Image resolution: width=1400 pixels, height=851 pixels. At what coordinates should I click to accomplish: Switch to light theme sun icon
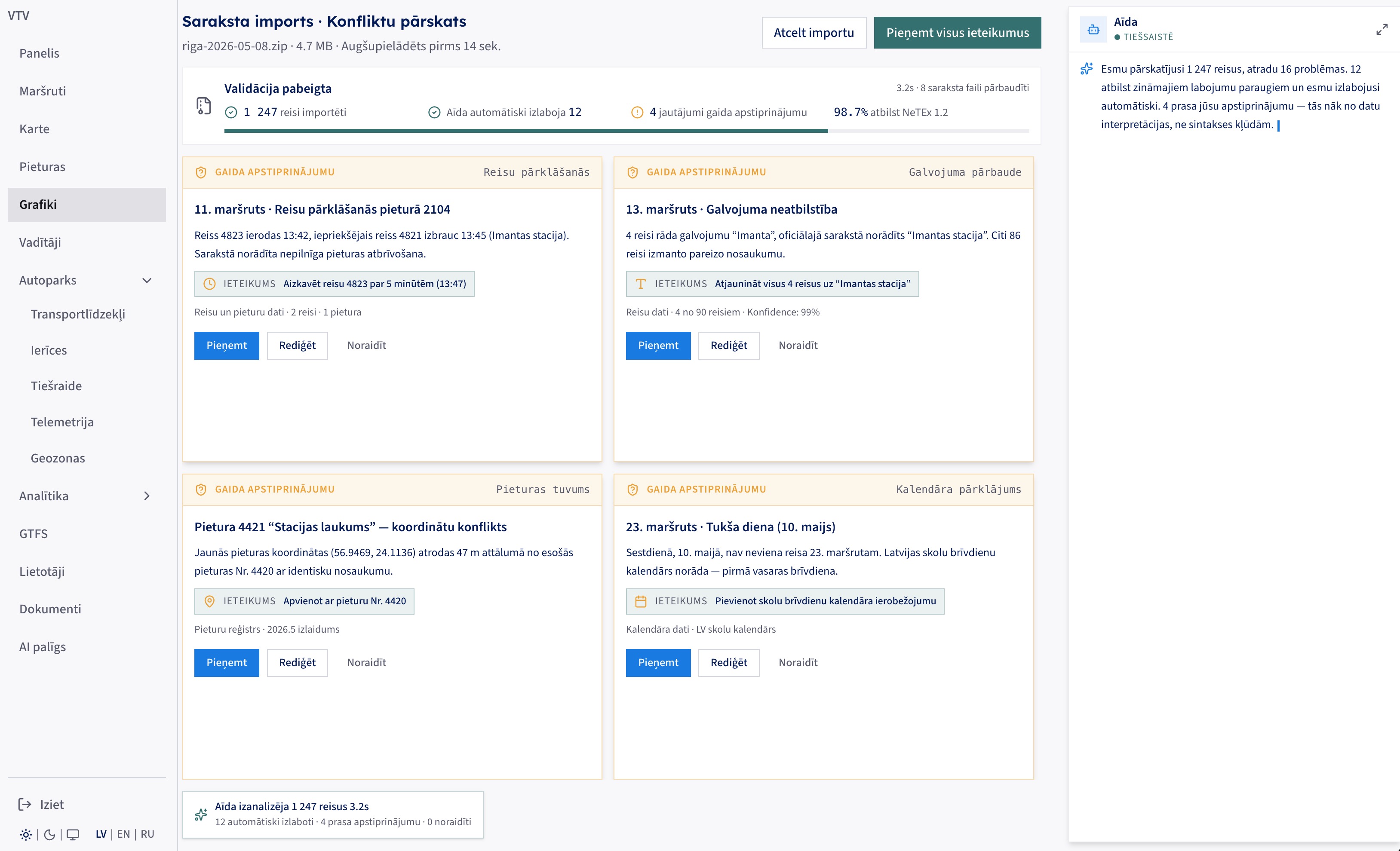tap(26, 835)
